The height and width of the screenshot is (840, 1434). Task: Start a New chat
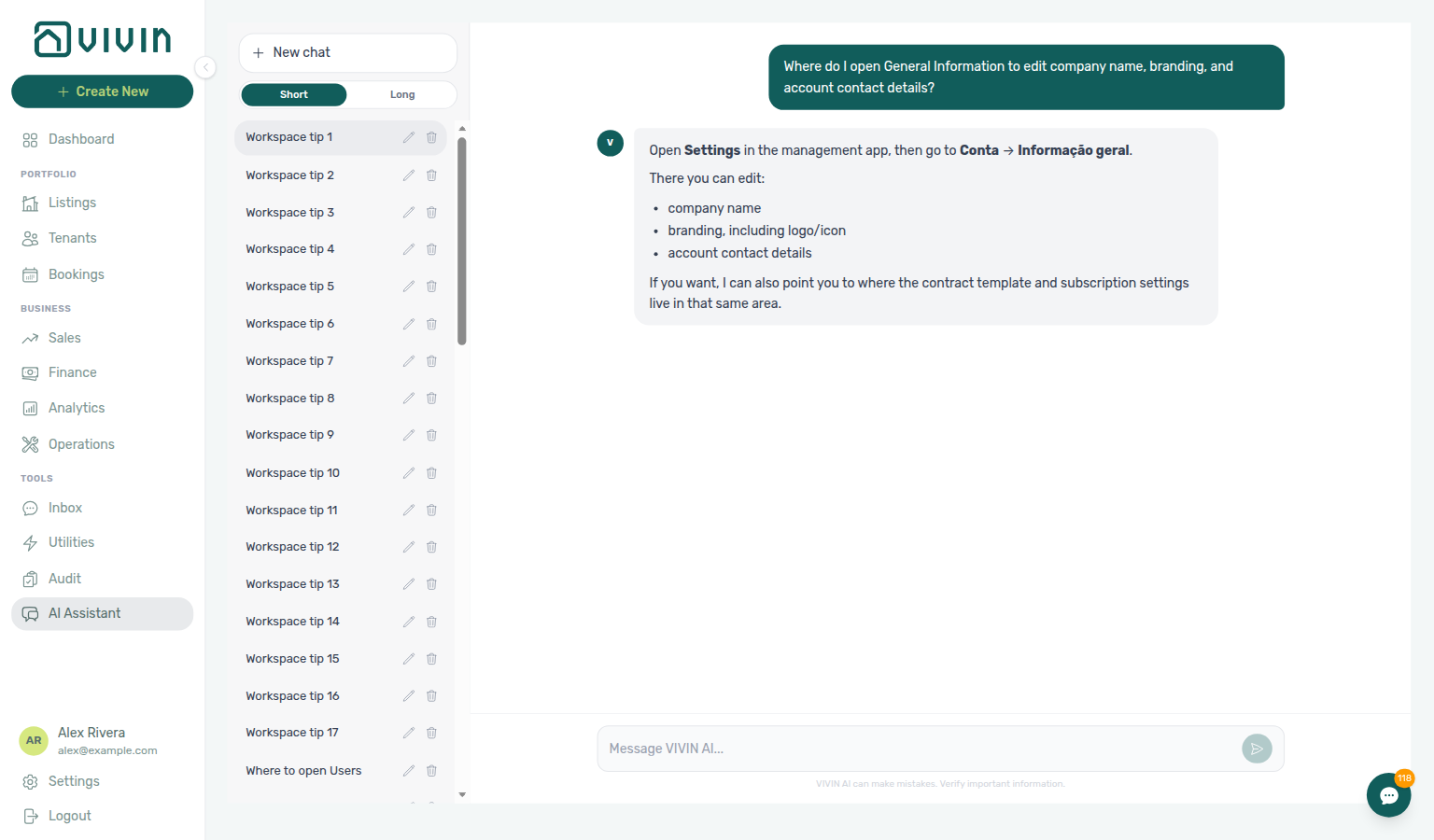tap(347, 53)
